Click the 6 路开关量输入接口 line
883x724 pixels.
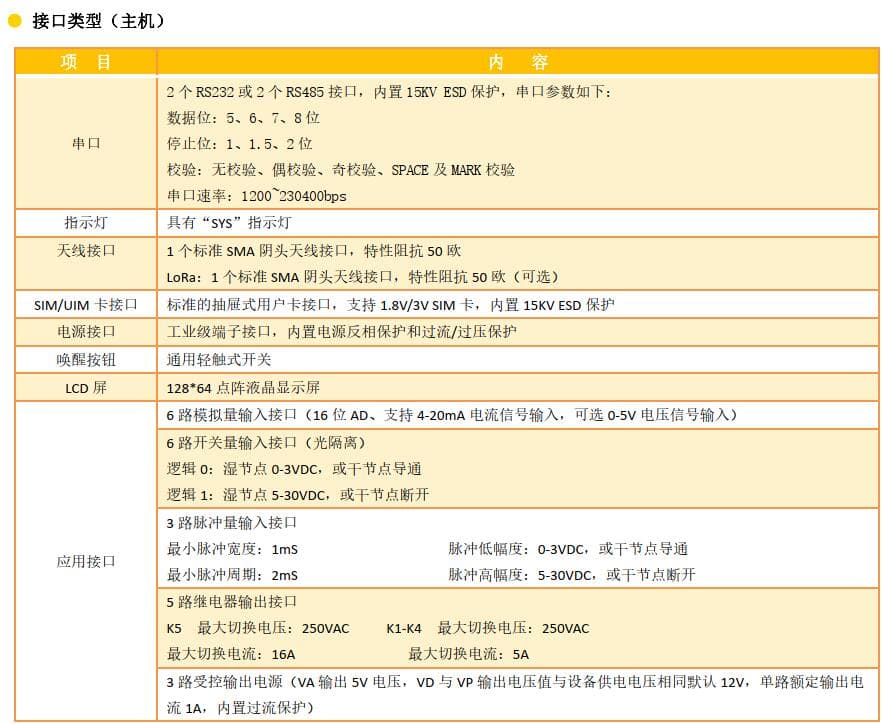(x=266, y=443)
